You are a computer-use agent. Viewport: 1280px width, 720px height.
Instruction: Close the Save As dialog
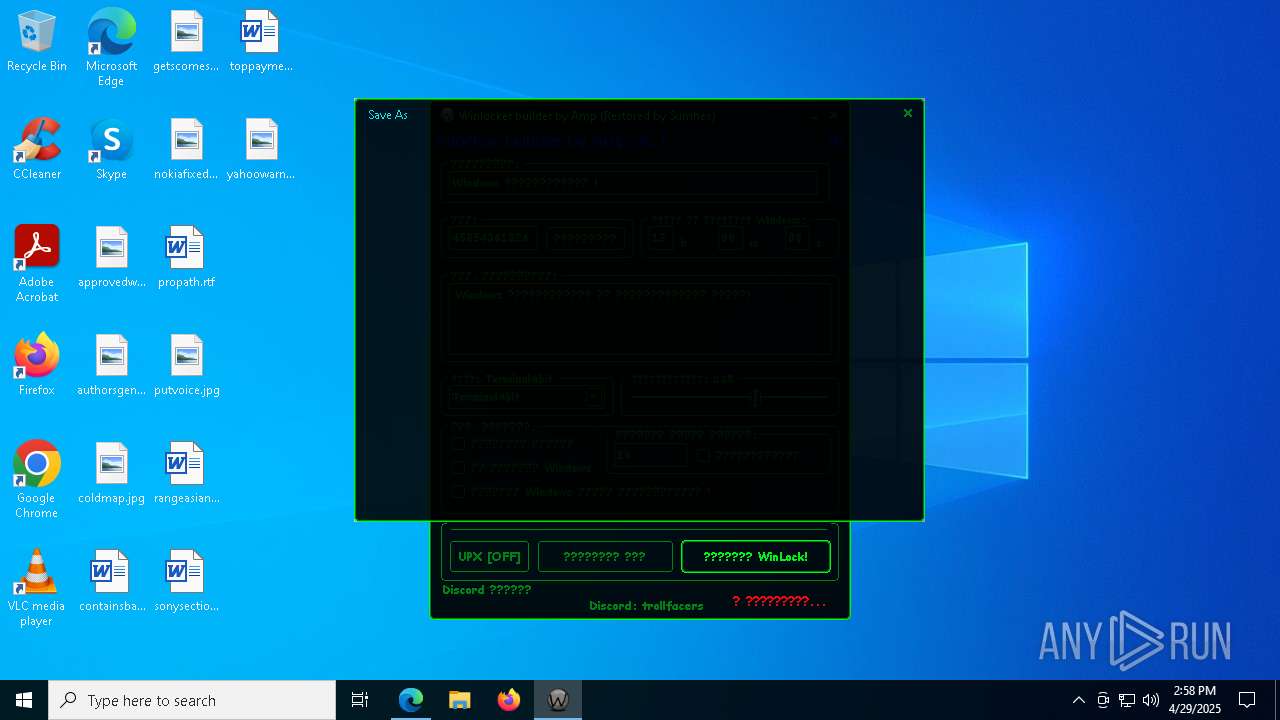coord(907,114)
